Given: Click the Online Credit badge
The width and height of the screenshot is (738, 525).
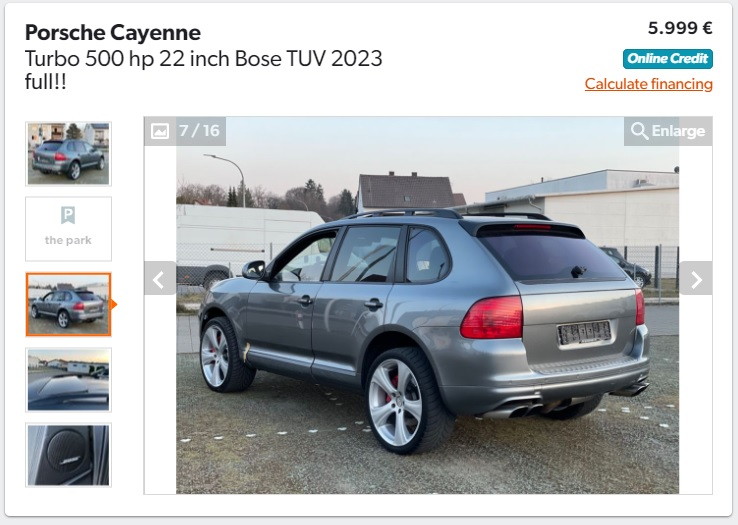Looking at the screenshot, I should coord(668,59).
